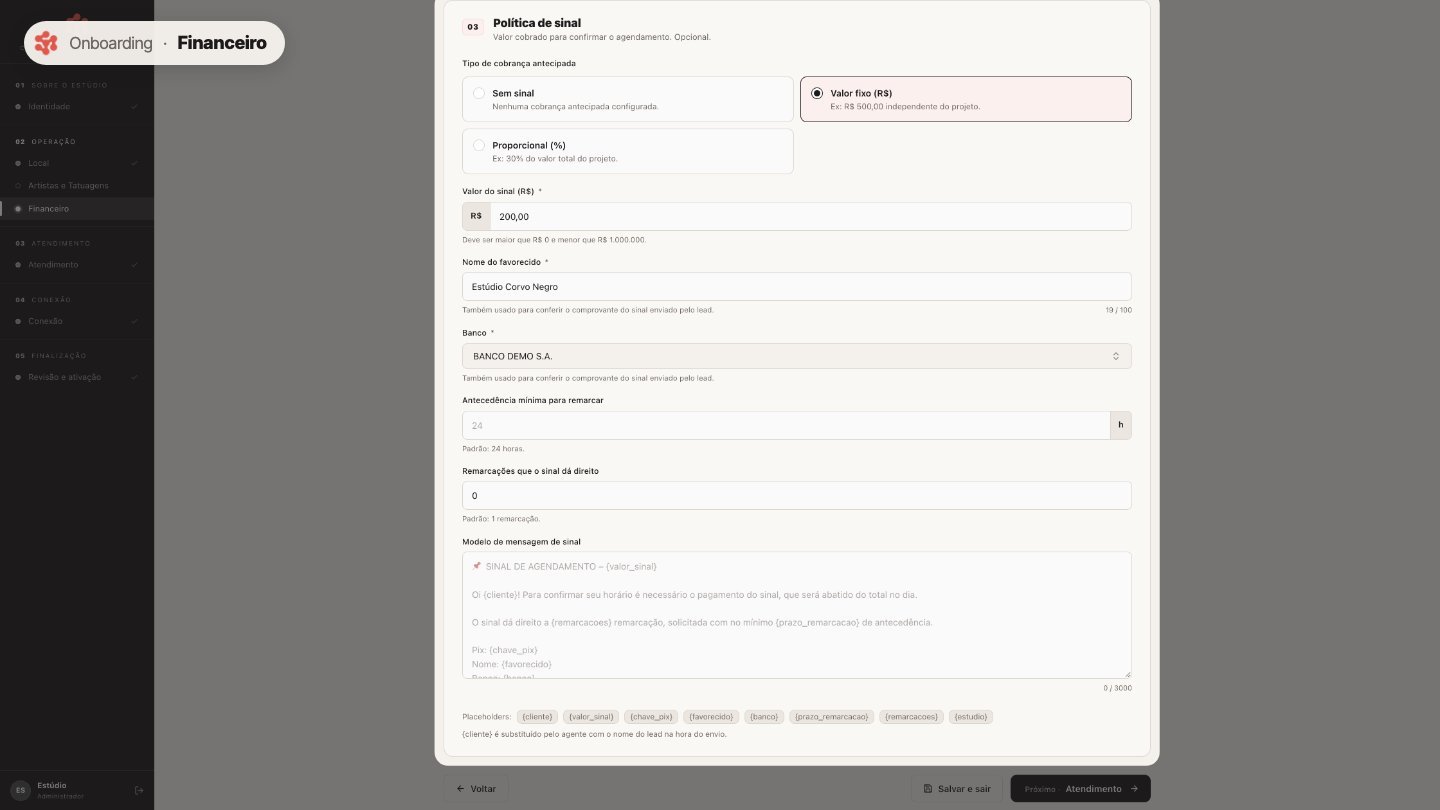1440x810 pixels.
Task: Click the Voltar button
Action: 476,788
